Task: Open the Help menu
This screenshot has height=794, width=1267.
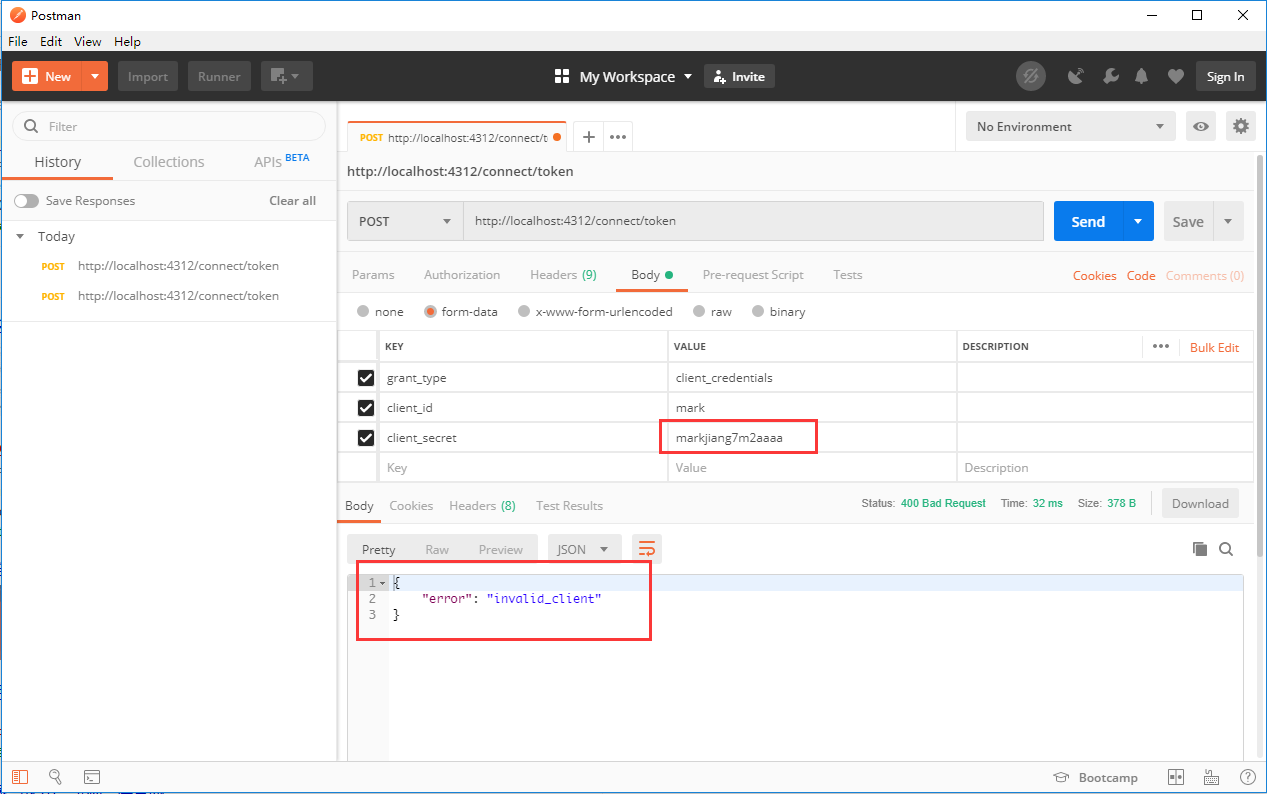Action: pyautogui.click(x=127, y=41)
